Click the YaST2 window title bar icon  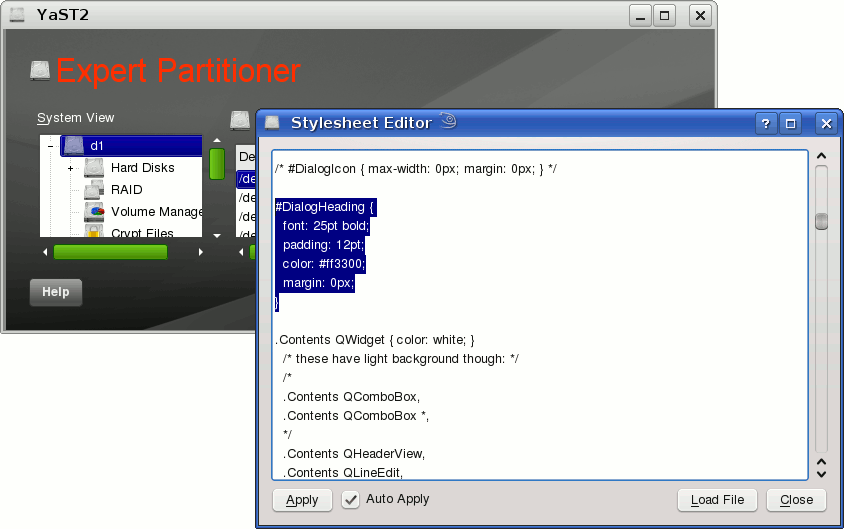pos(17,15)
